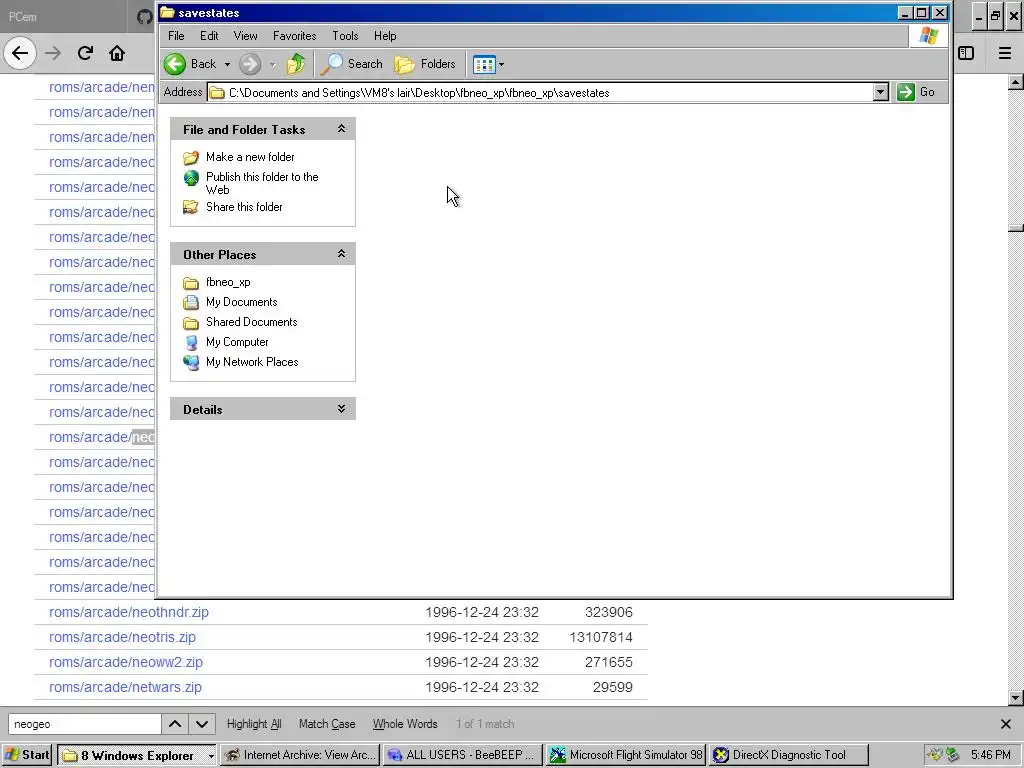Open My Network Places
1024x768 pixels.
click(252, 362)
